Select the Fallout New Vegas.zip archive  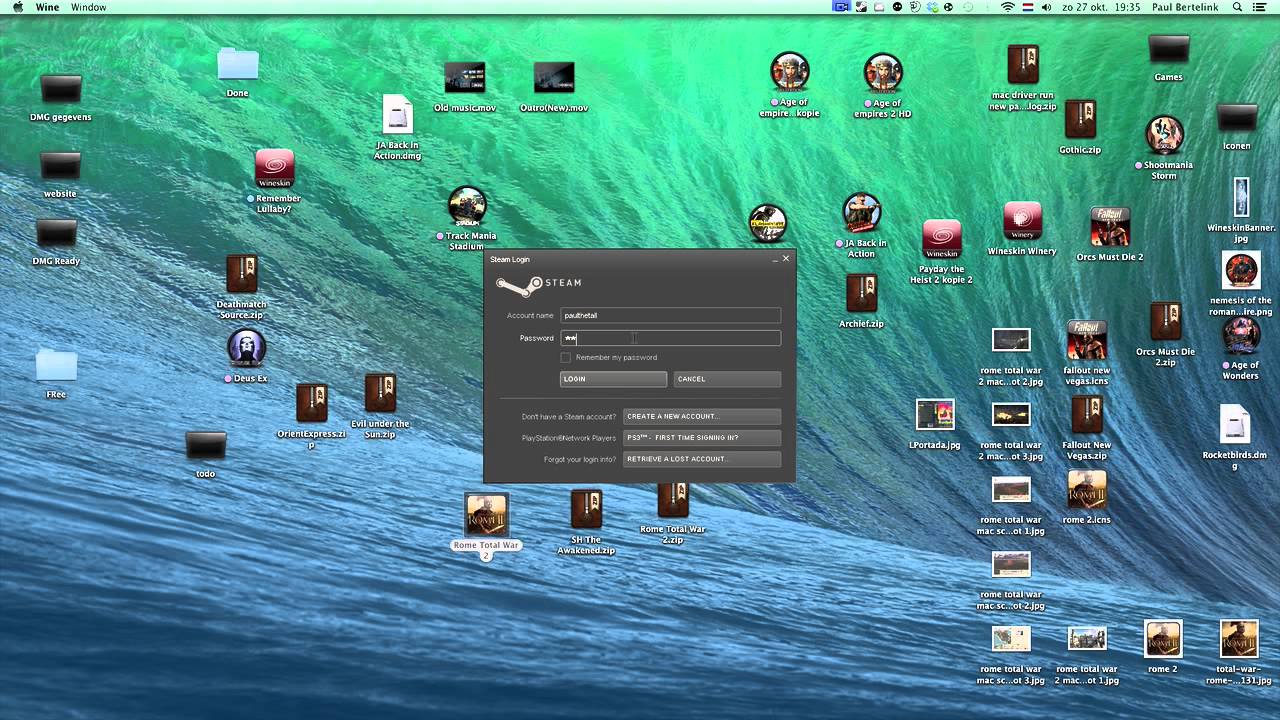point(1086,415)
